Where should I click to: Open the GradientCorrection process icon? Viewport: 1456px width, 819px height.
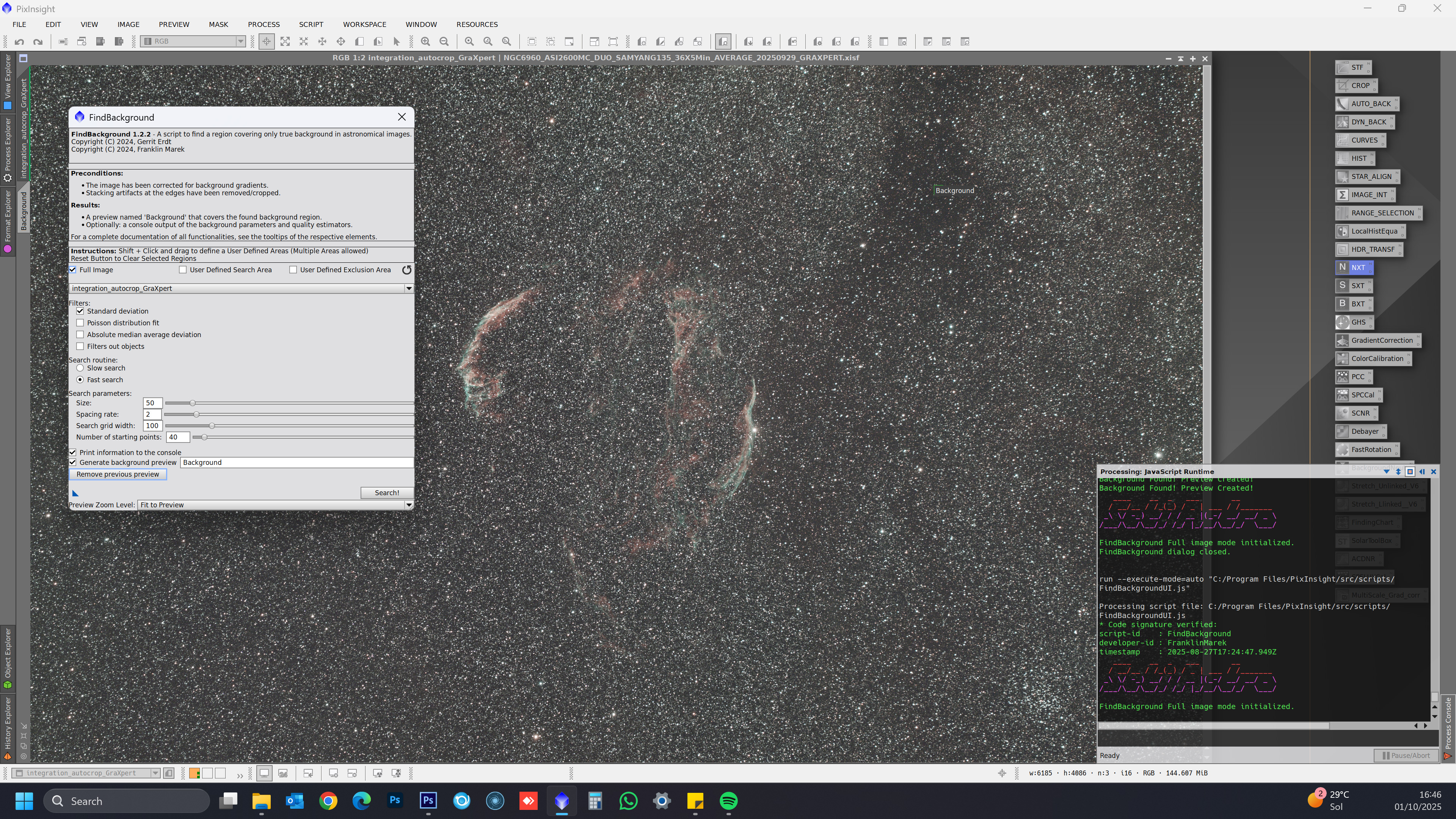tap(1377, 340)
